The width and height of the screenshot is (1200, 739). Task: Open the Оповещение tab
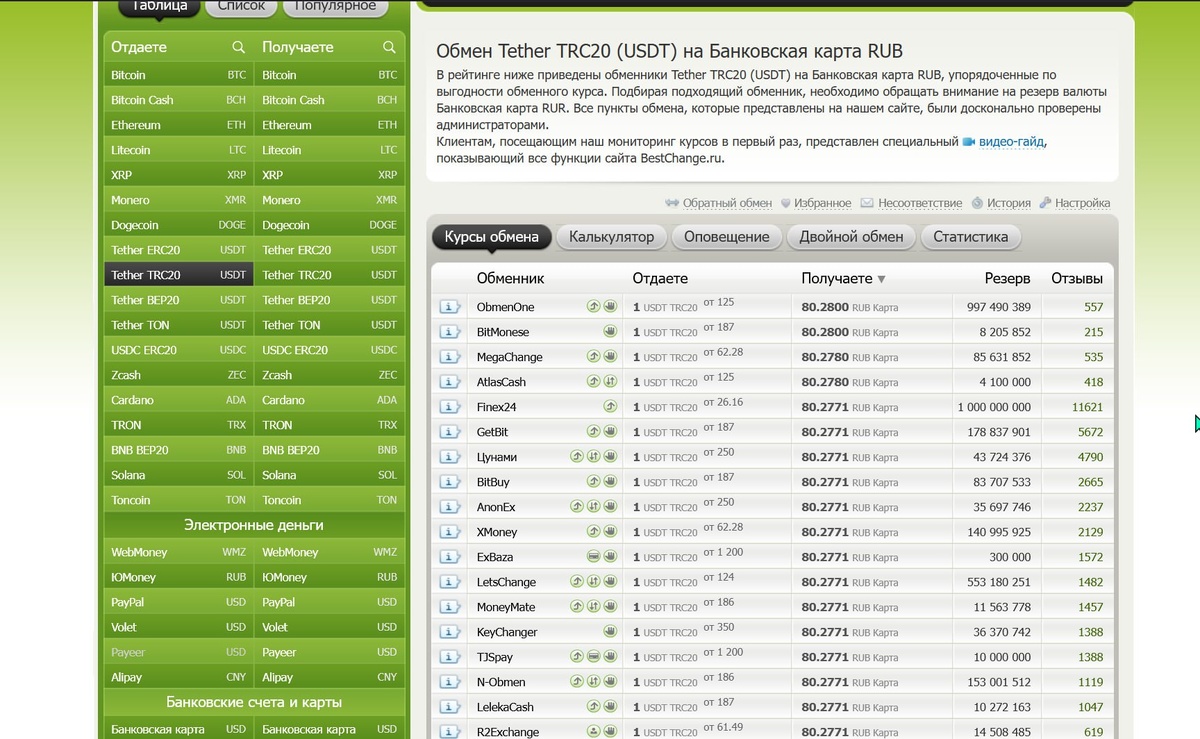[x=727, y=237]
